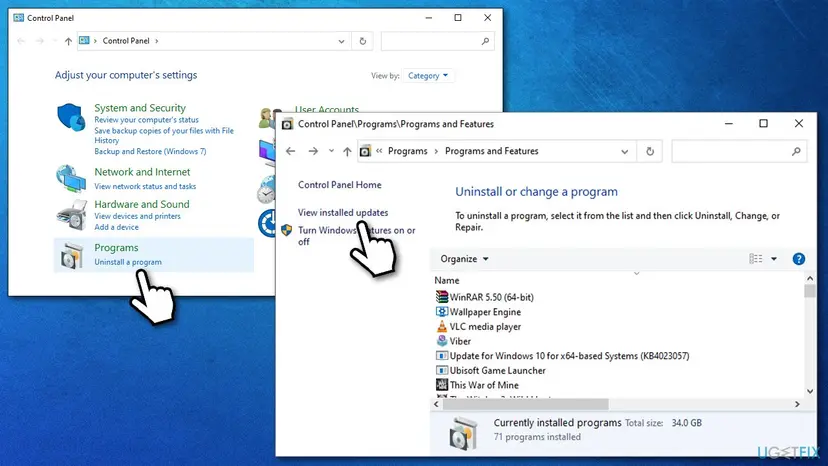Click Programs and Features breadcrumb
828x466 pixels.
coord(492,151)
